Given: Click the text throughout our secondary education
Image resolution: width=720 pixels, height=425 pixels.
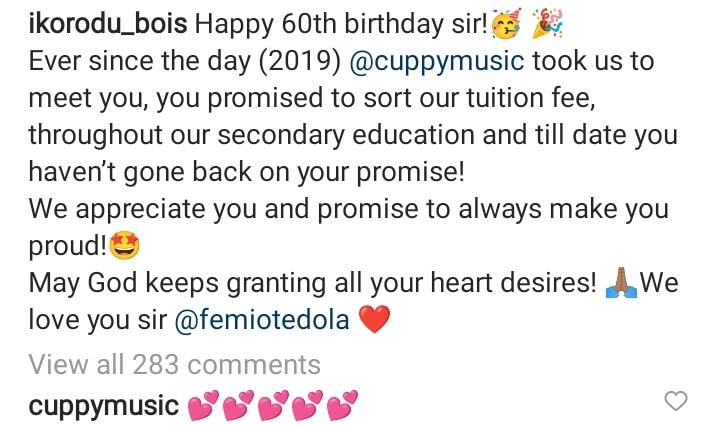Looking at the screenshot, I should tap(252, 135).
